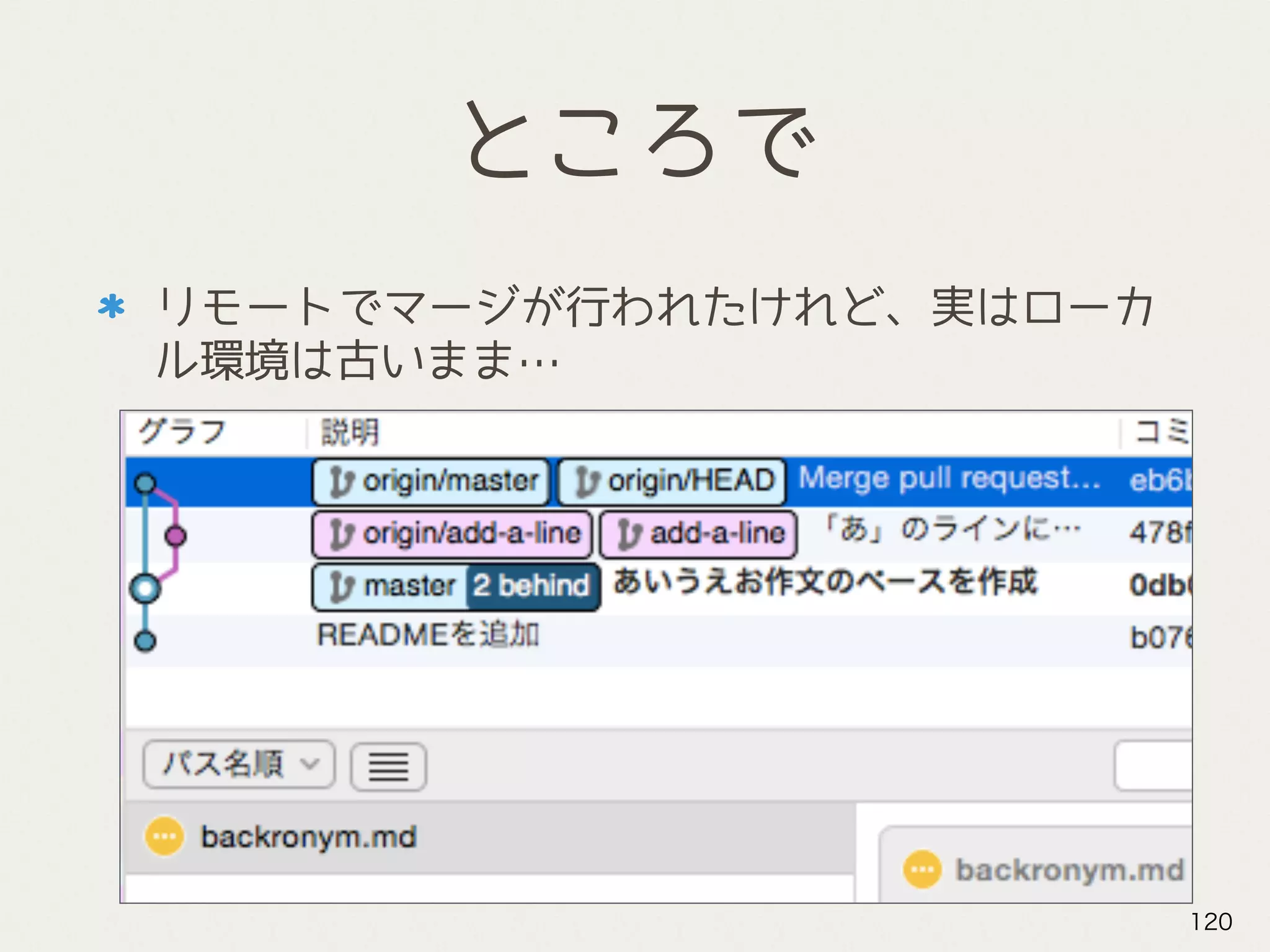Click the origin/master branch label
Viewport: 1270px width, 952px height.
point(431,482)
